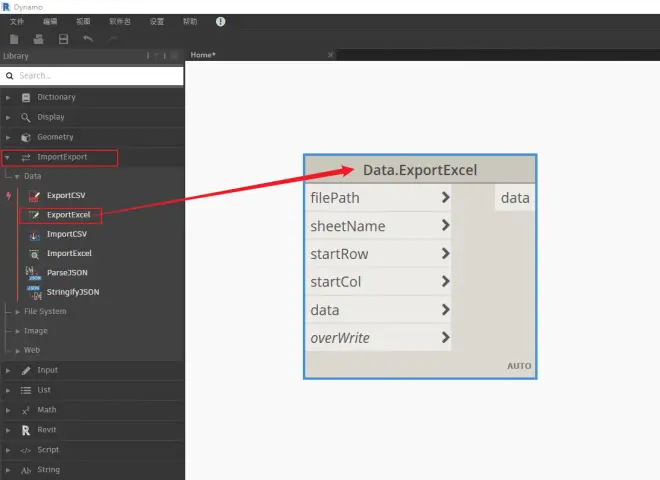Click the Library search field
Viewport: 660px width, 480px height.
(92, 76)
